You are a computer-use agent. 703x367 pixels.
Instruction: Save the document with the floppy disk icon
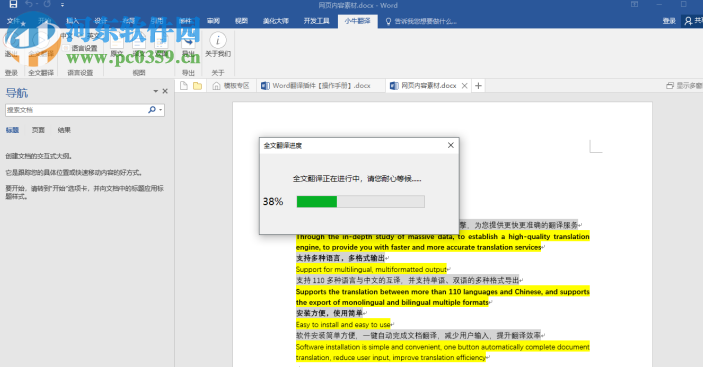pos(13,4)
